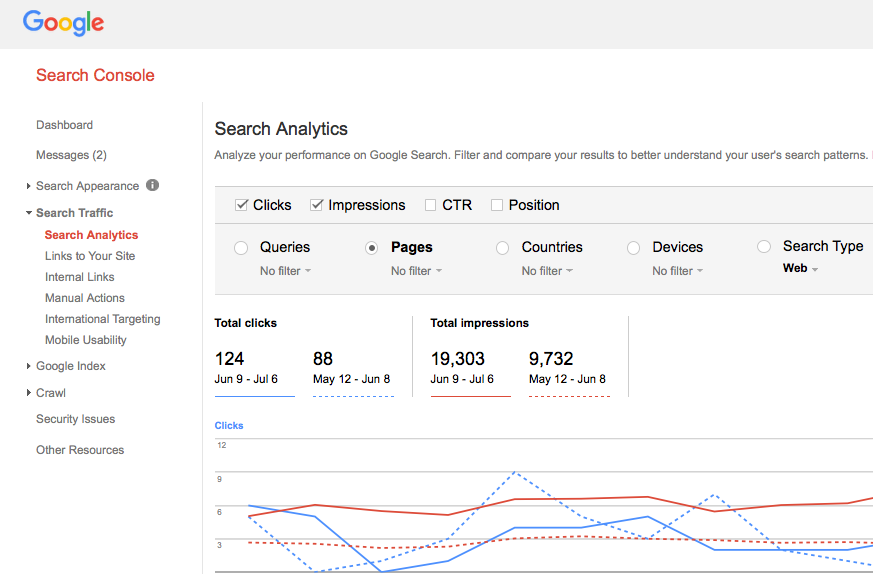Open the Search Console home link
873x574 pixels.
95,75
